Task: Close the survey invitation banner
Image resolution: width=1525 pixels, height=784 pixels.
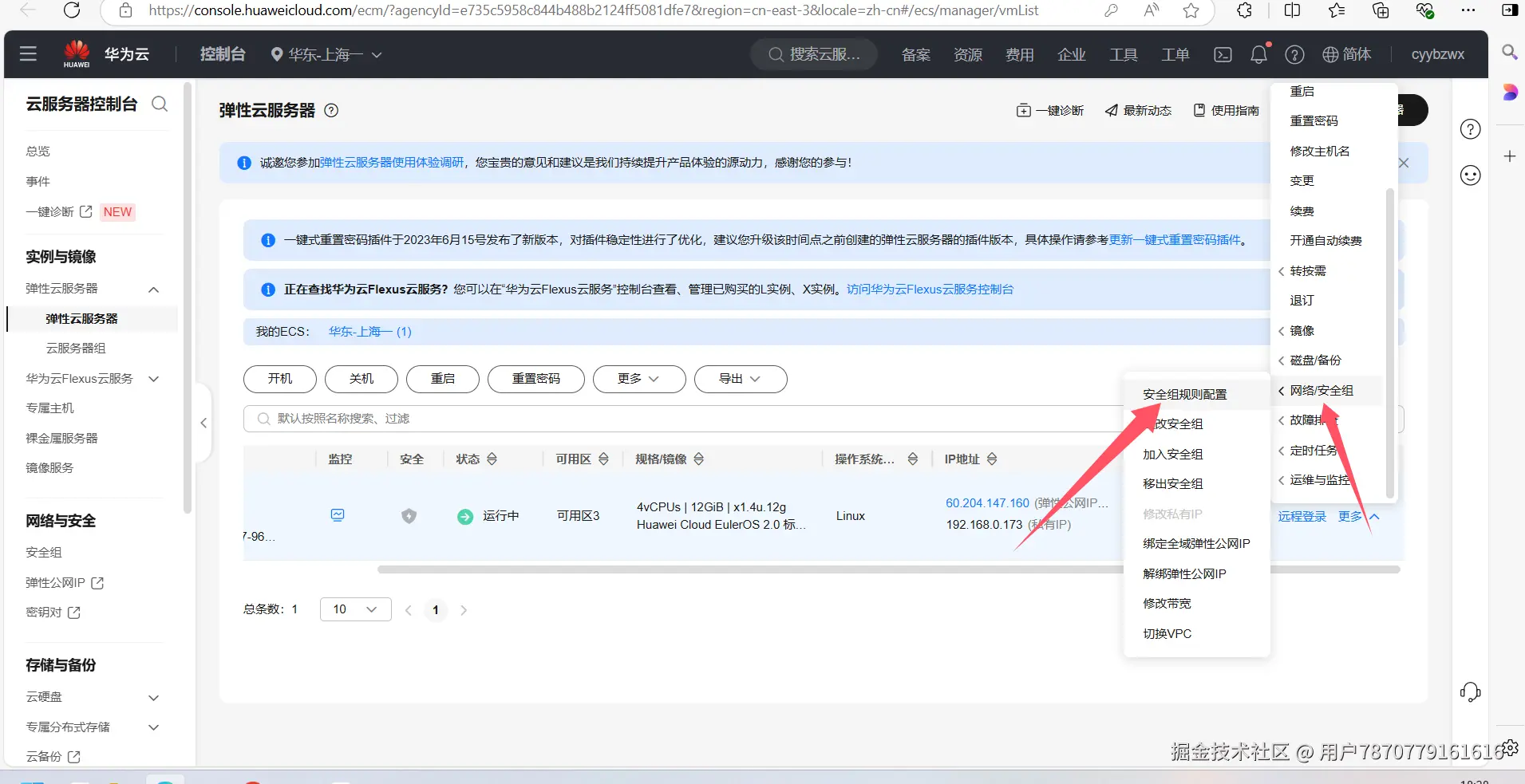Action: click(1404, 163)
